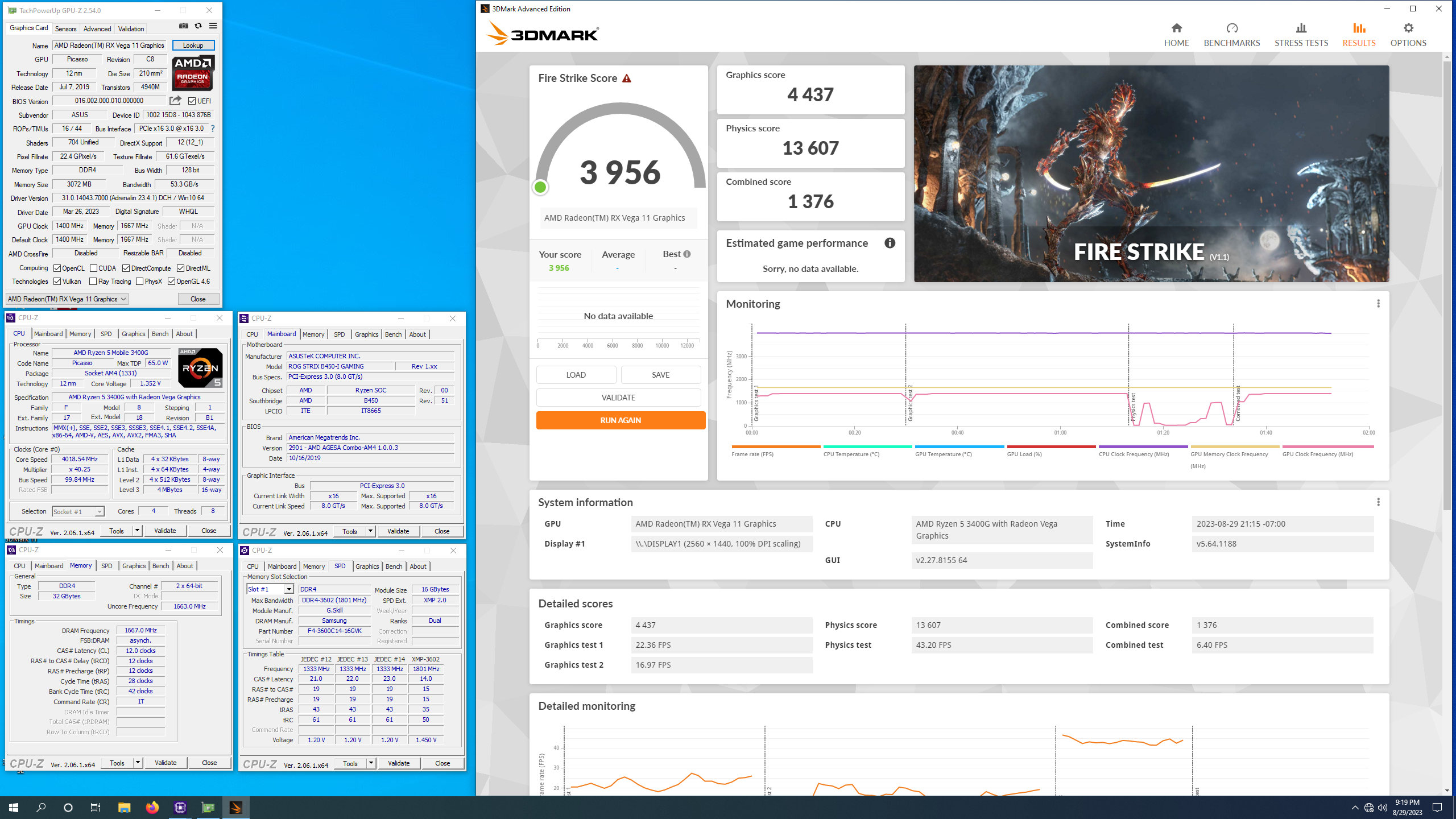The image size is (1456, 819).
Task: Toggle OpenCL checkbox in GPU-Z
Action: point(57,268)
